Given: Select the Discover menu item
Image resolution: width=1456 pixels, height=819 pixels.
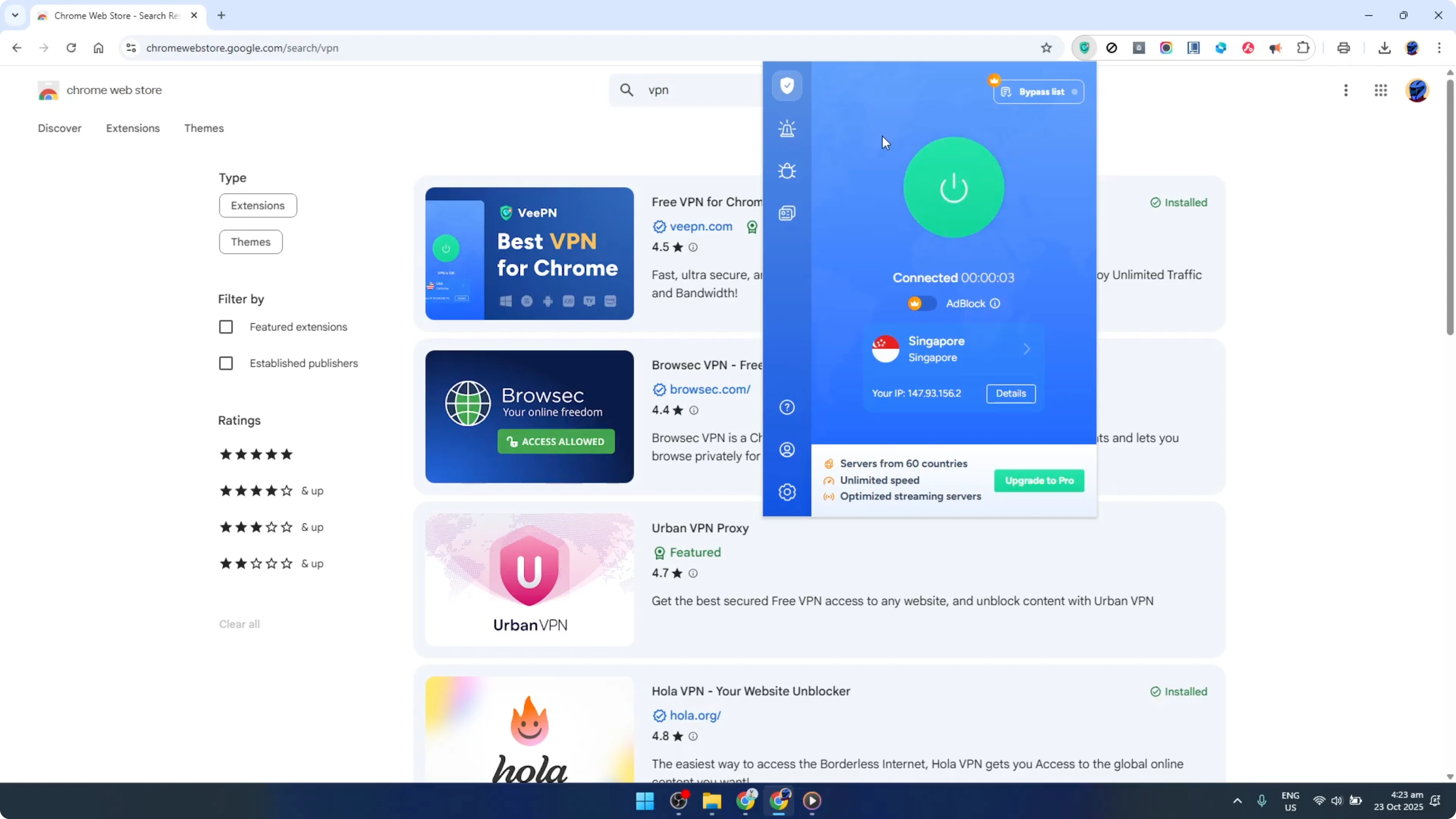Looking at the screenshot, I should click(59, 128).
